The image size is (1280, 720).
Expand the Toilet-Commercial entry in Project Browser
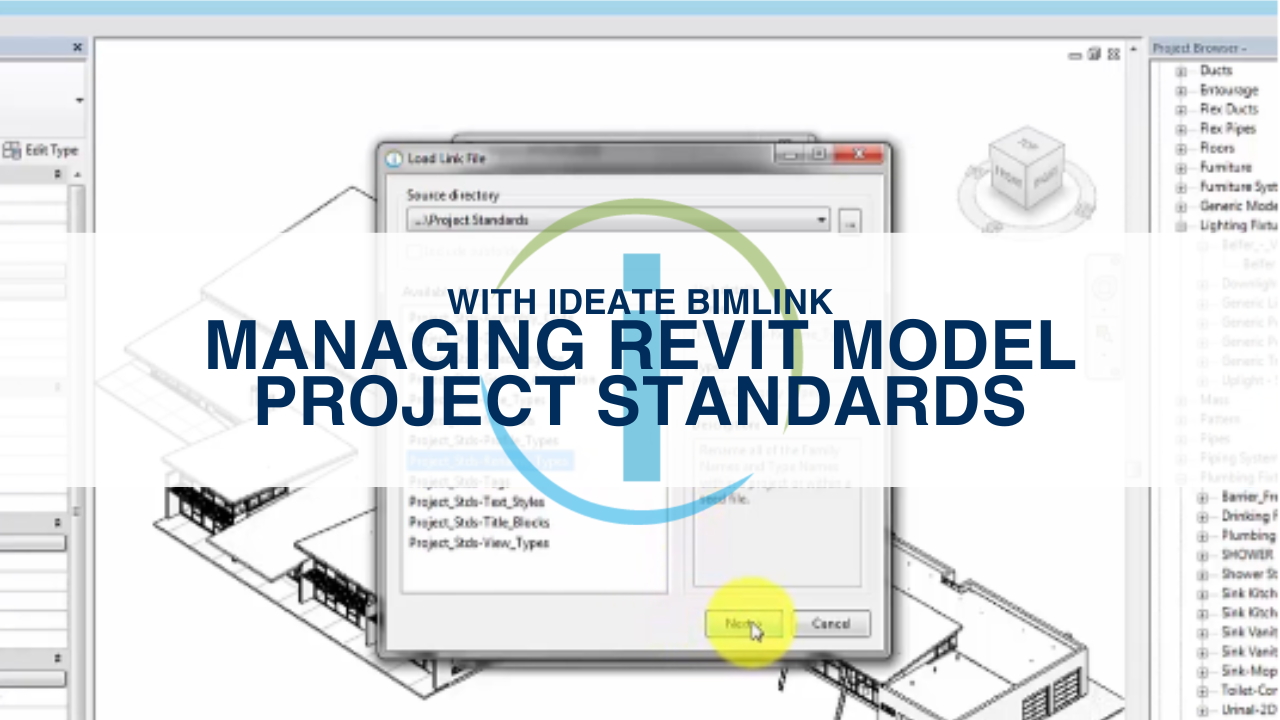point(1203,690)
